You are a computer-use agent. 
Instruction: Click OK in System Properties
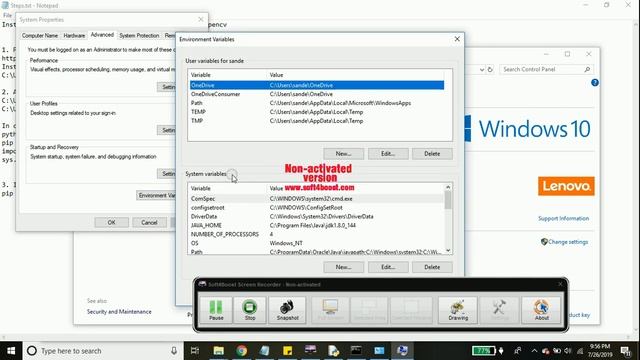[111, 222]
